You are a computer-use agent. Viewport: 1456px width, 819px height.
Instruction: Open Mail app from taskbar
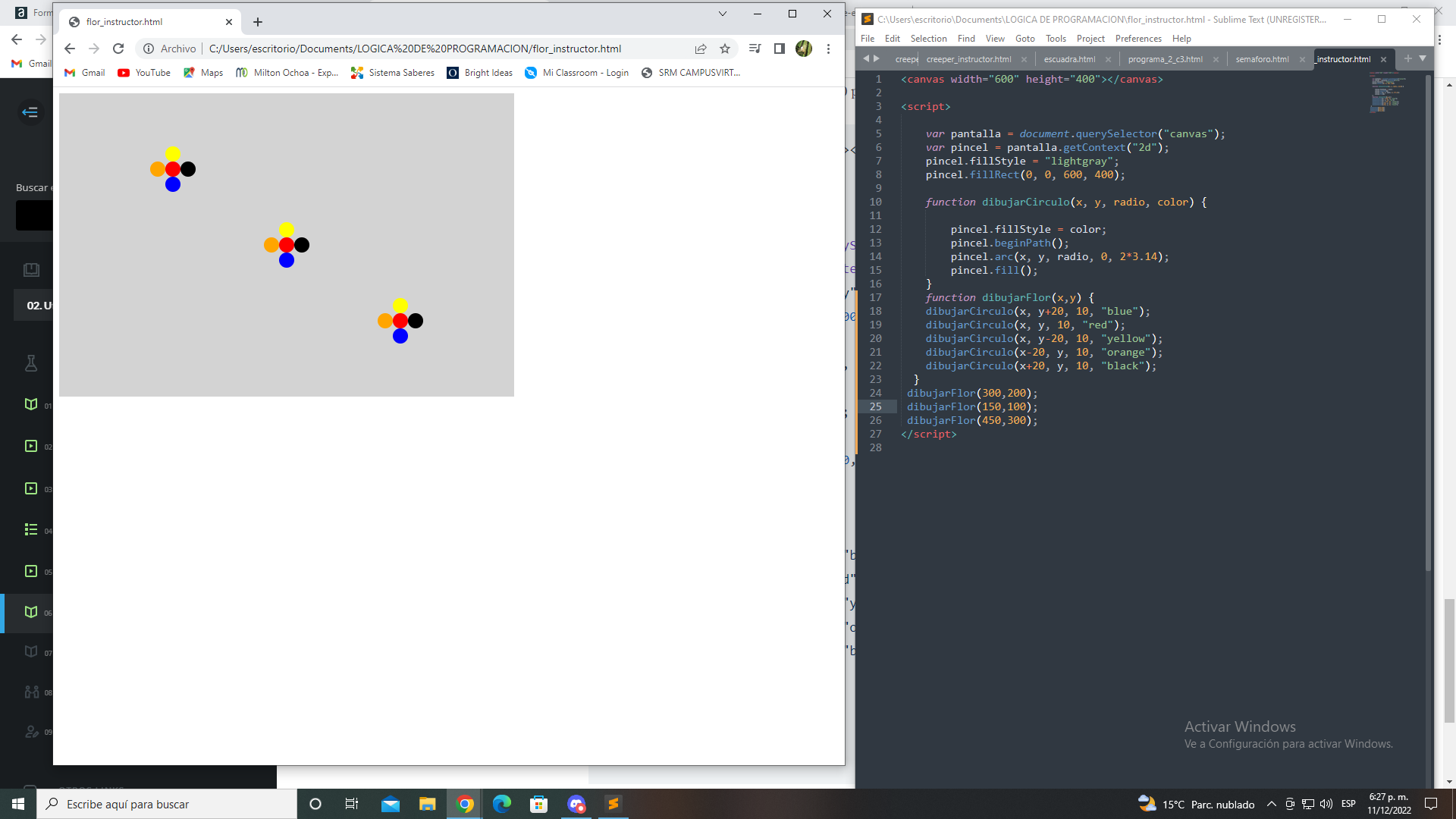pyautogui.click(x=391, y=804)
